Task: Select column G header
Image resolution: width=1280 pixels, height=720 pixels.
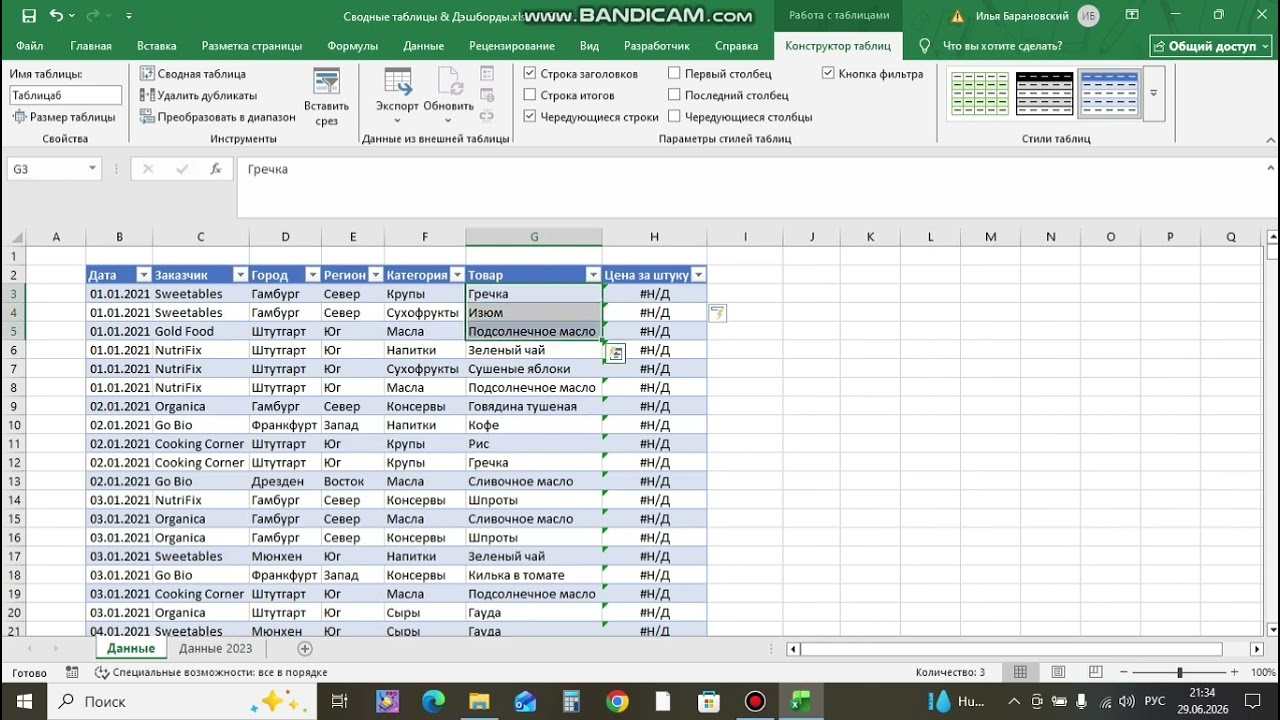Action: coord(534,237)
